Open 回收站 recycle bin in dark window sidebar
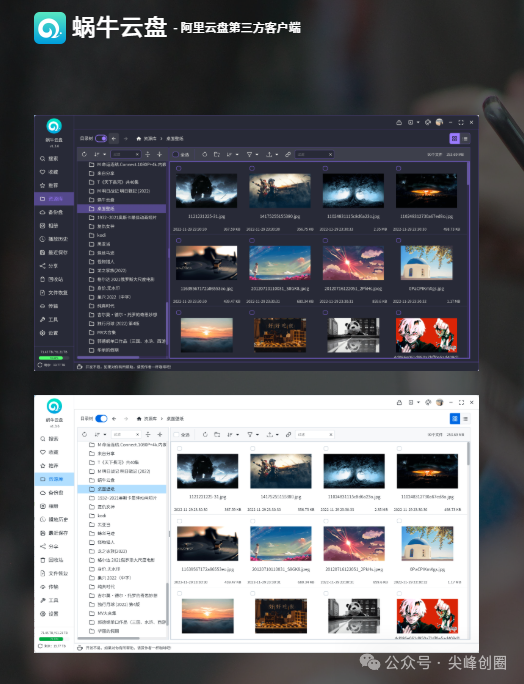 51,279
